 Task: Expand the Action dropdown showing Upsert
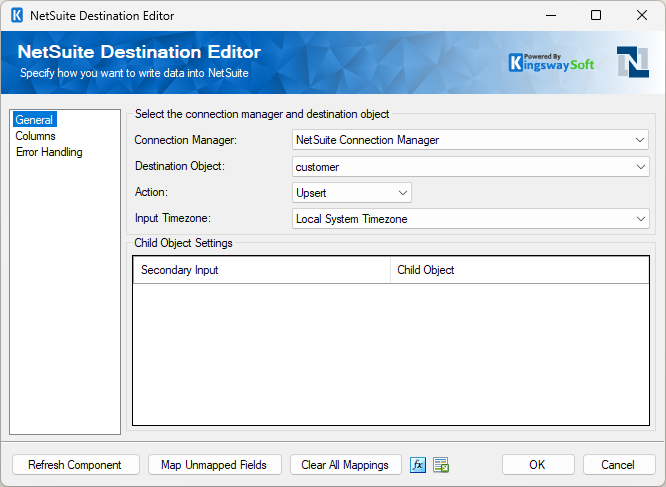click(352, 193)
